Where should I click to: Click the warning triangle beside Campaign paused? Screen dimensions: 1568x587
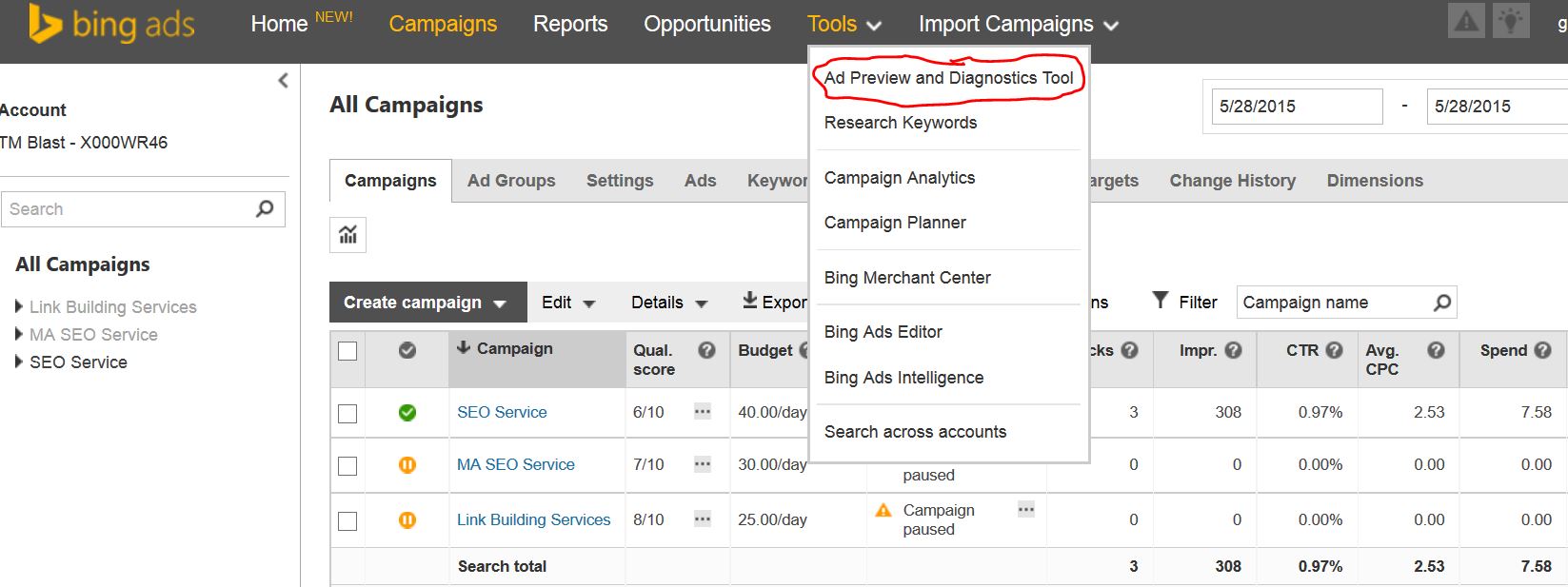pyautogui.click(x=883, y=510)
